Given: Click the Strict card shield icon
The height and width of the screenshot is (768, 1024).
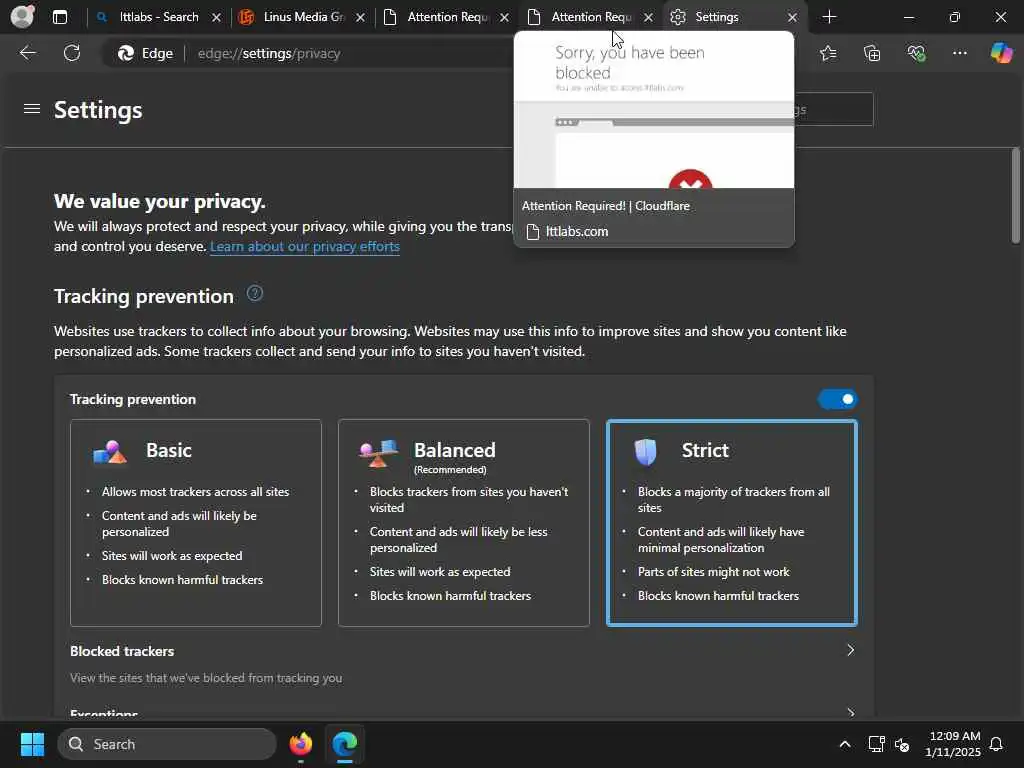Looking at the screenshot, I should coord(645,452).
